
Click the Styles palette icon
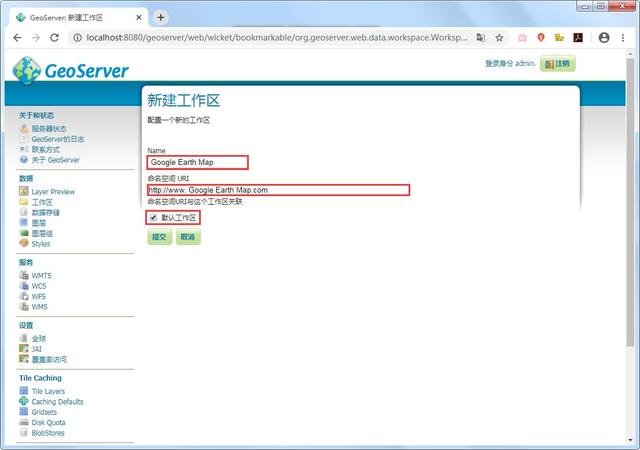coord(24,243)
